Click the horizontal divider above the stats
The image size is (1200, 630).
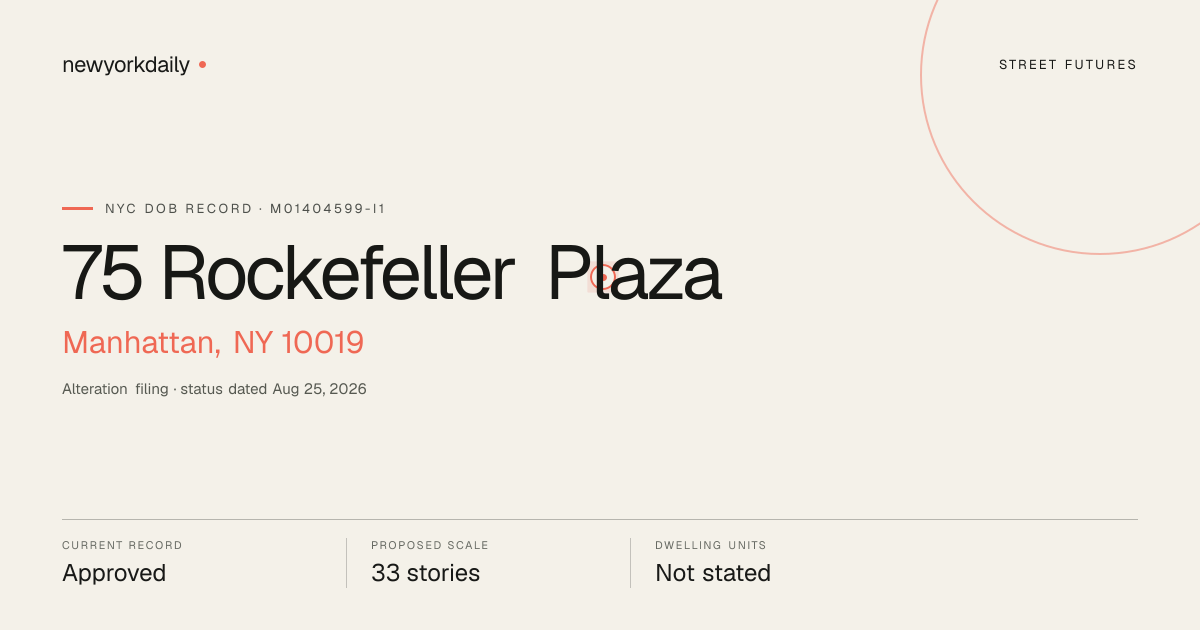click(600, 519)
